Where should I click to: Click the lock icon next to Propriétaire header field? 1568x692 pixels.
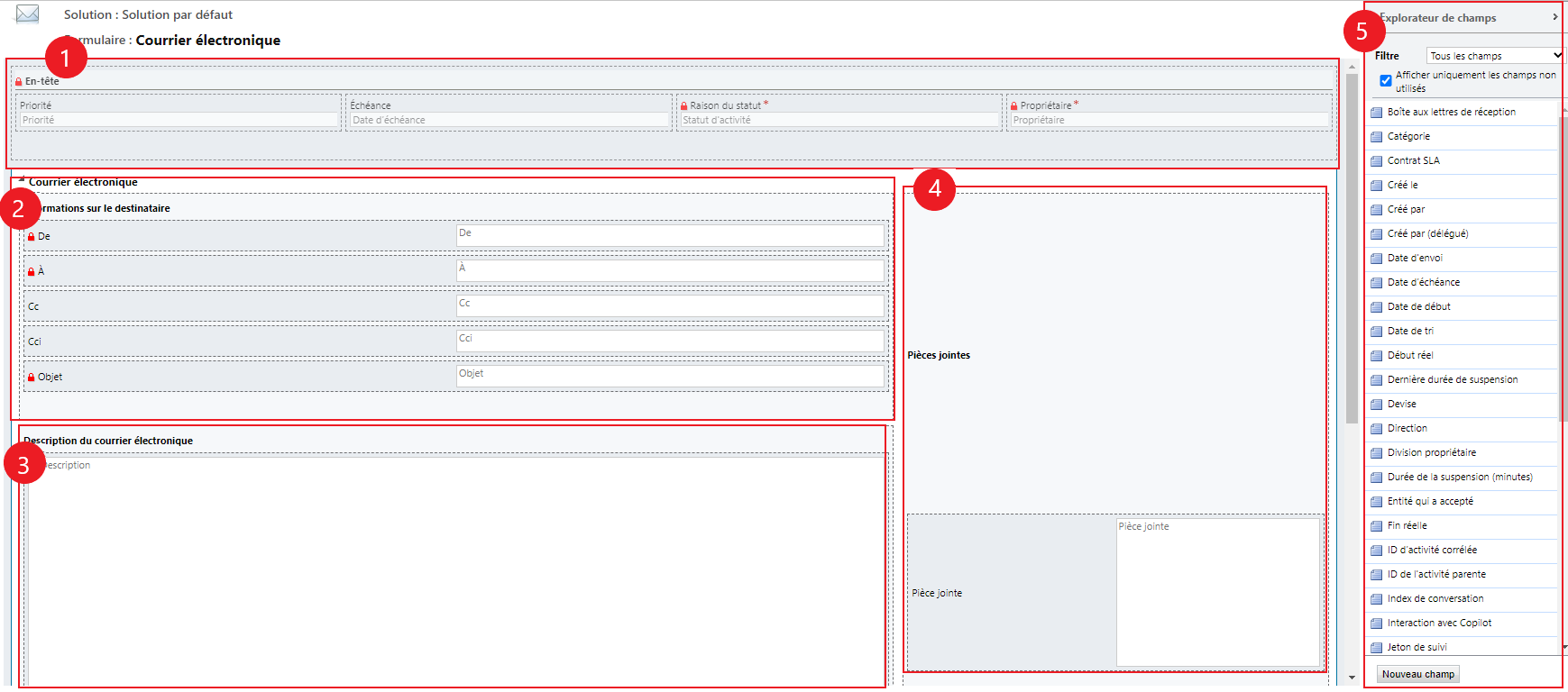pyautogui.click(x=1013, y=106)
